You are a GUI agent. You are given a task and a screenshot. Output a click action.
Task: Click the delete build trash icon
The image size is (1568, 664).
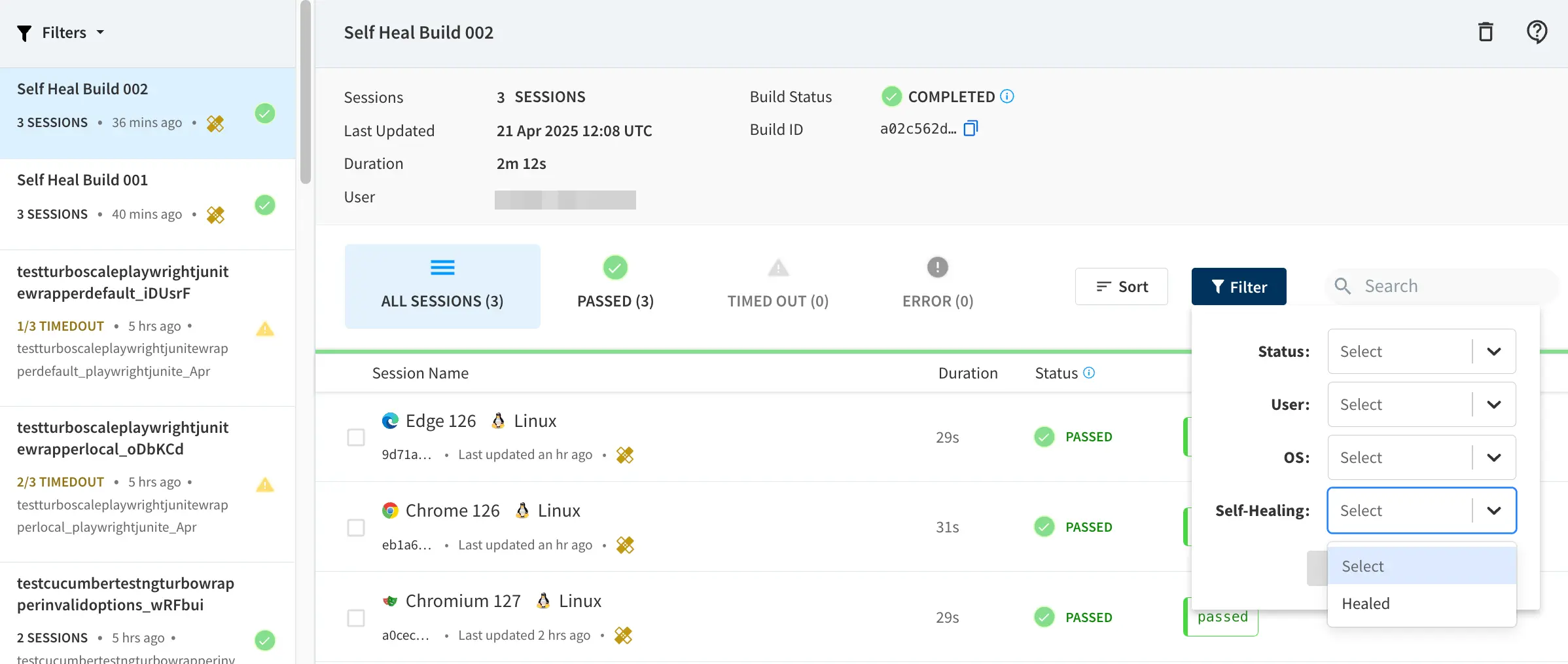tap(1486, 32)
